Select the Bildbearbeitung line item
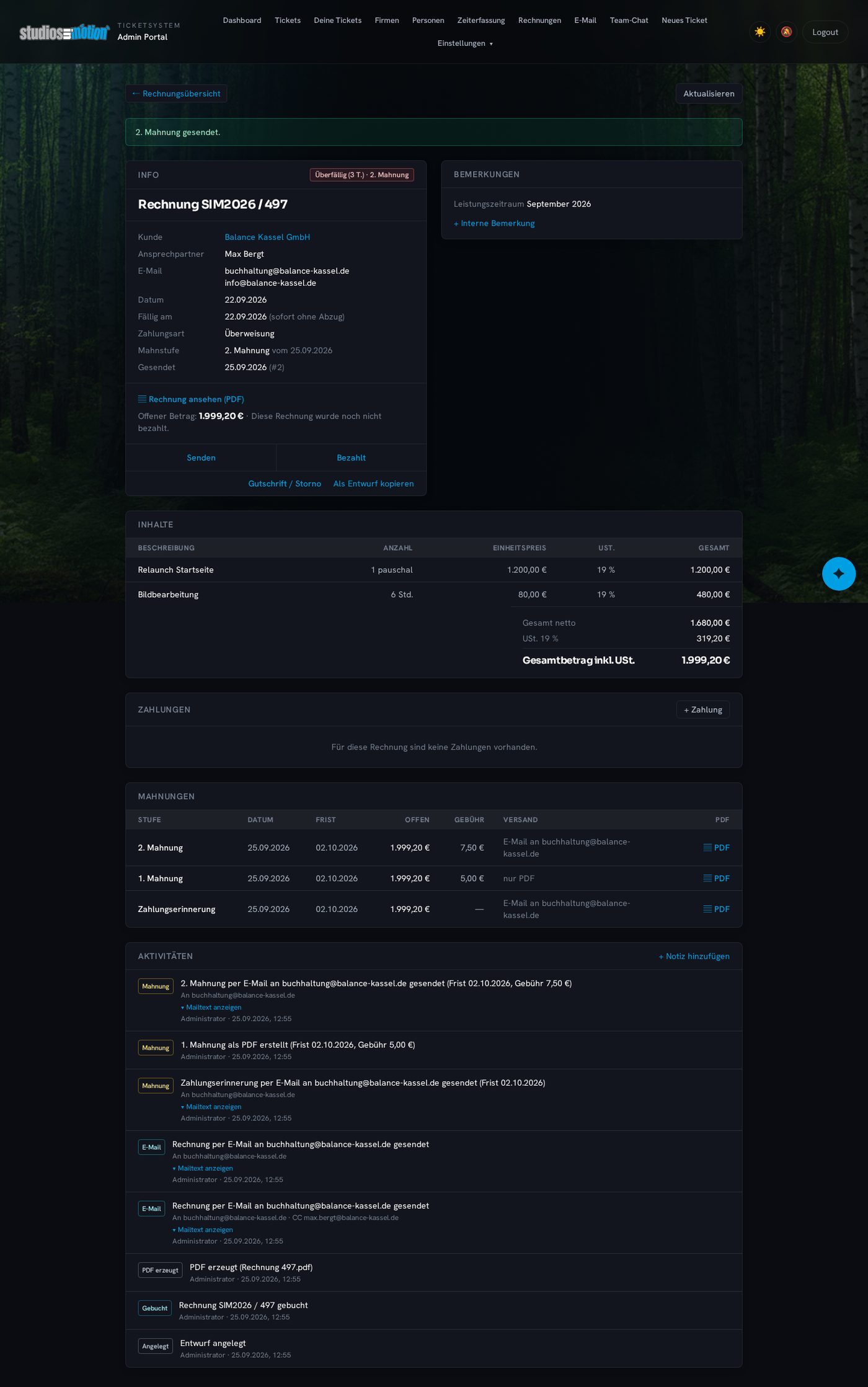The width and height of the screenshot is (868, 1387). tap(433, 595)
